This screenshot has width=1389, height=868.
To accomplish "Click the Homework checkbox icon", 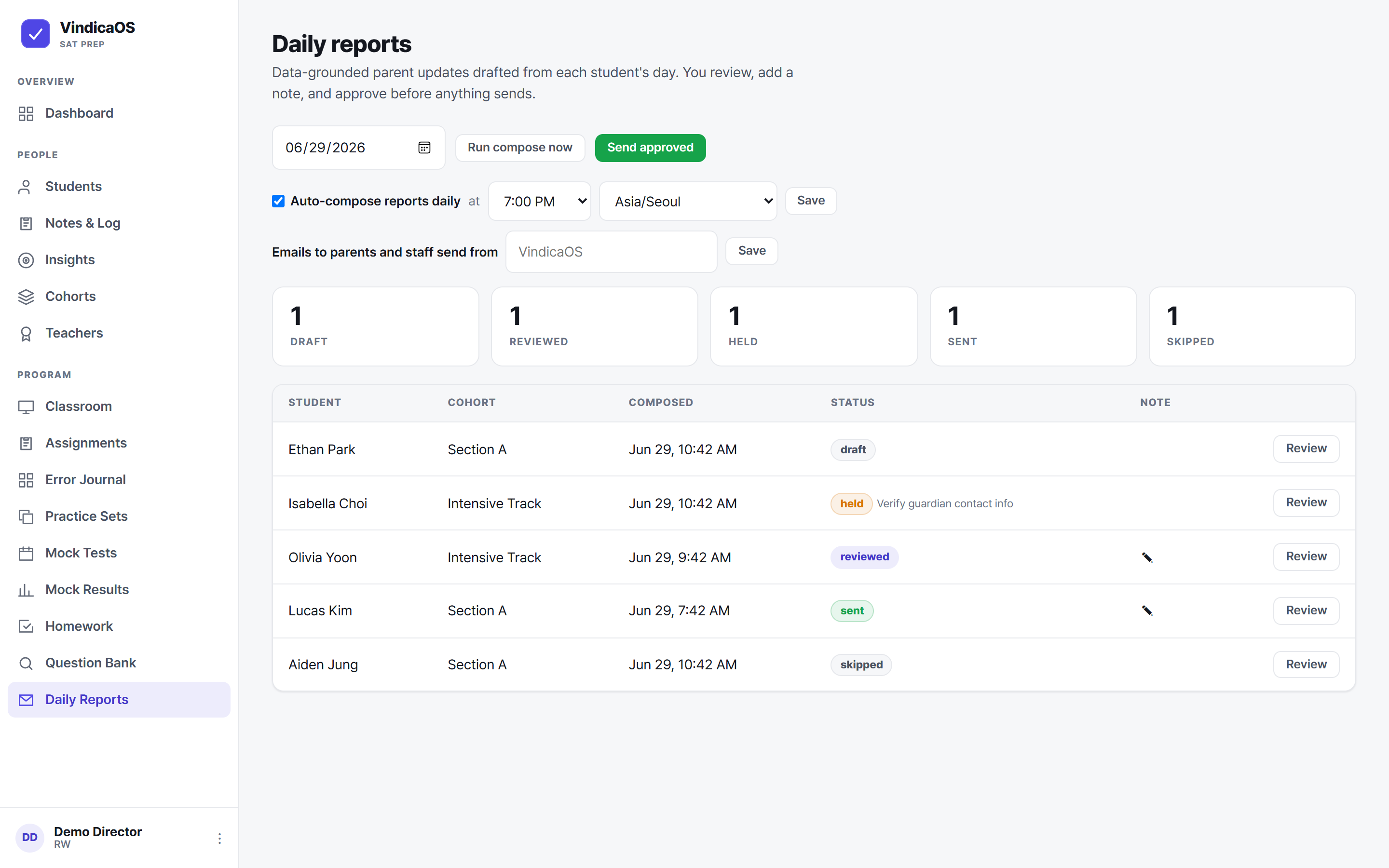I will (x=26, y=627).
